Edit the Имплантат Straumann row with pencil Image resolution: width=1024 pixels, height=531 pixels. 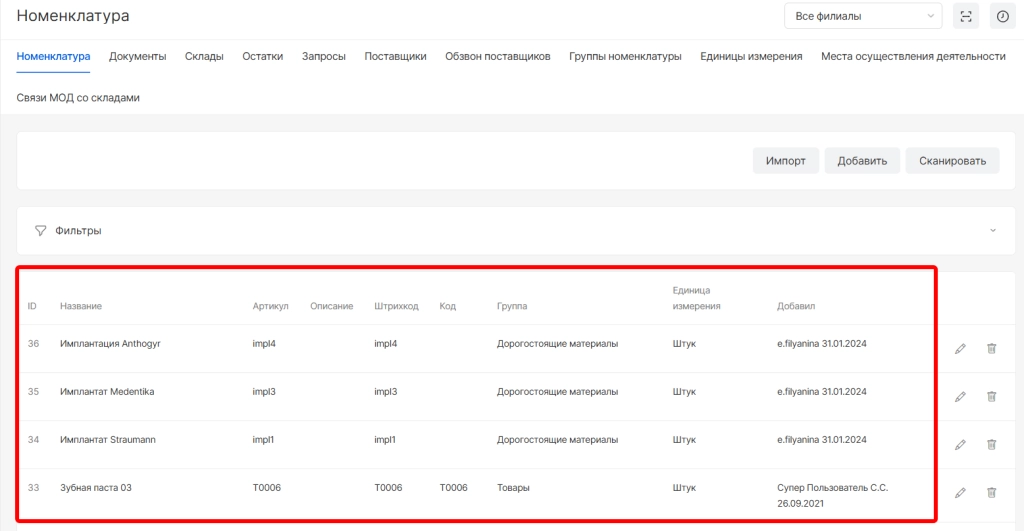coord(960,445)
